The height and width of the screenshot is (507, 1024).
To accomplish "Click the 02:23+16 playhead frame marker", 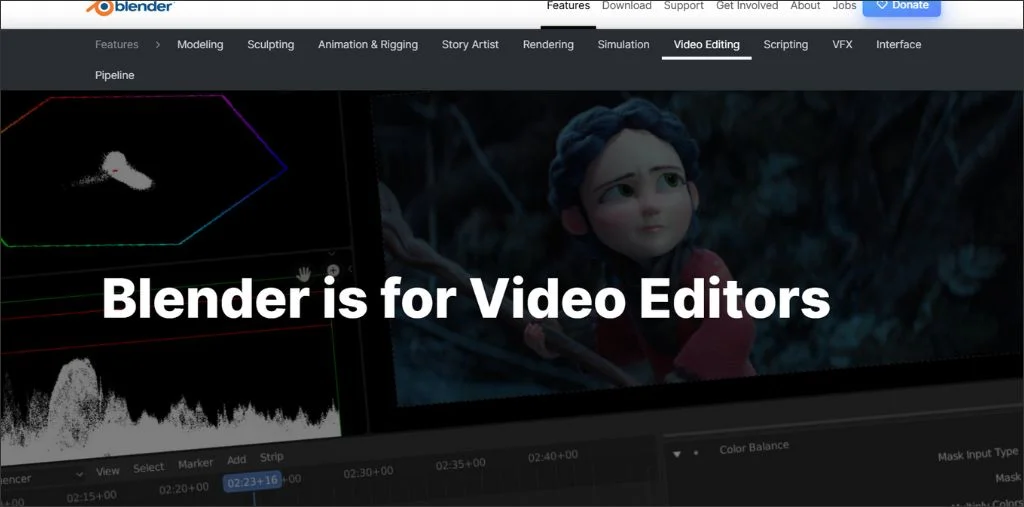I will 253,482.
